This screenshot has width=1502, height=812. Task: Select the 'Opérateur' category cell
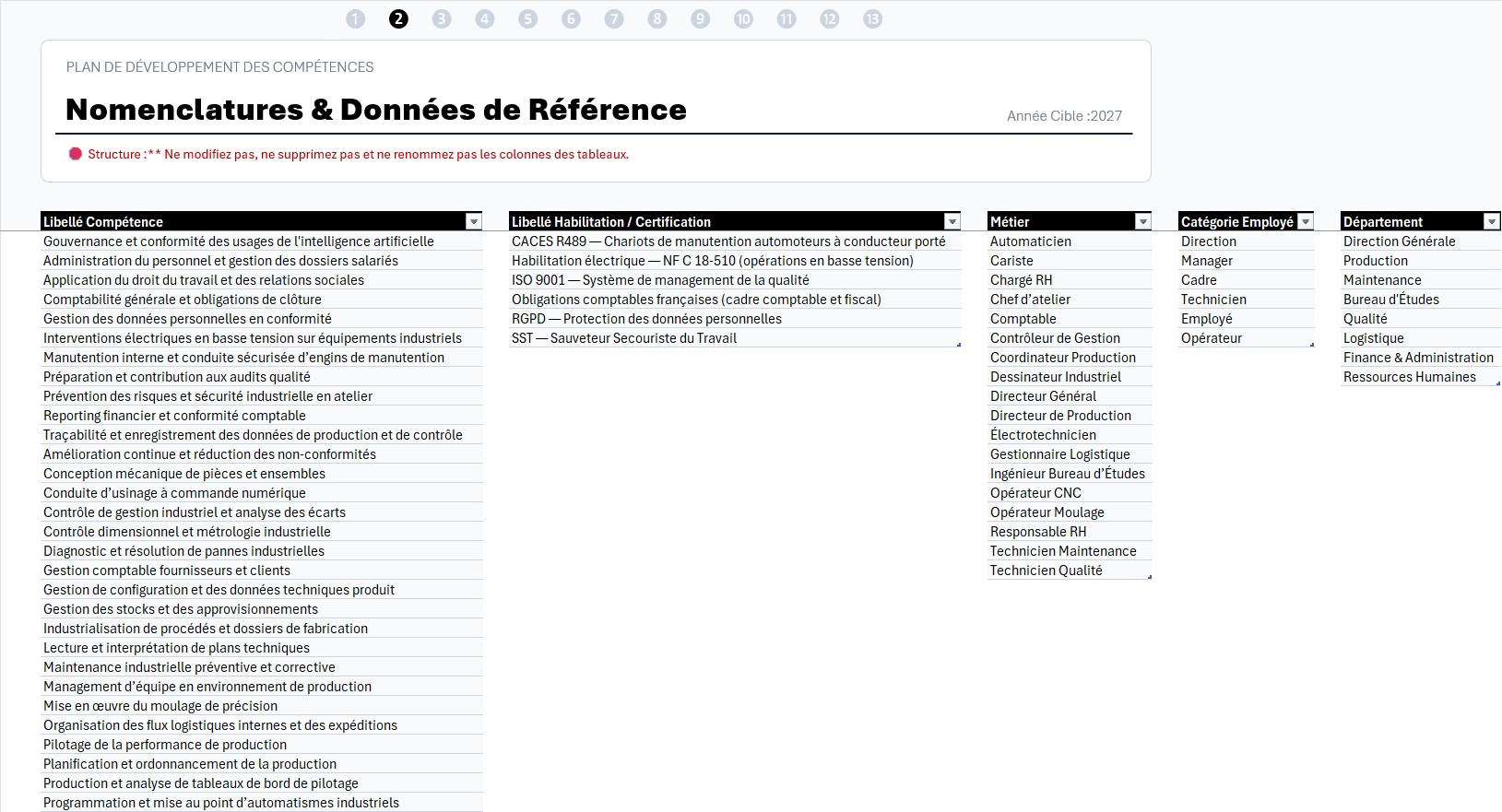pyautogui.click(x=1247, y=338)
